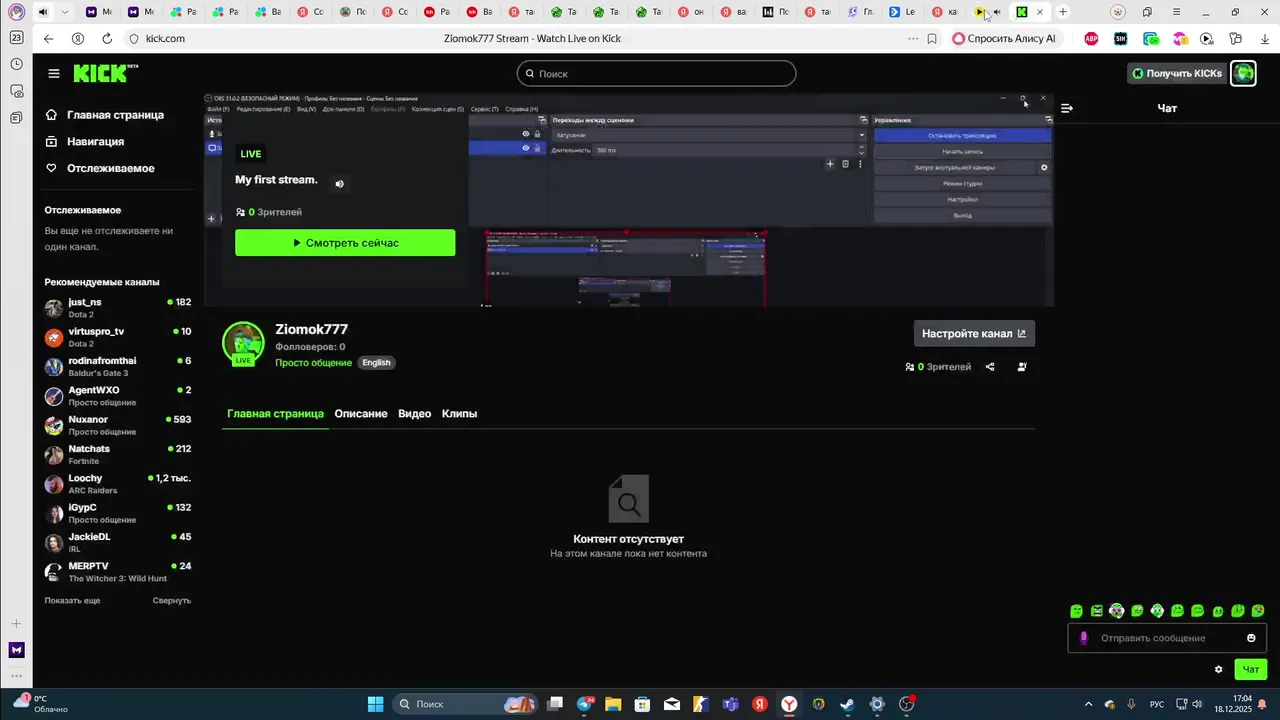Image resolution: width=1280 pixels, height=720 pixels.
Task: Open Навигация in the sidebar
Action: click(x=96, y=142)
